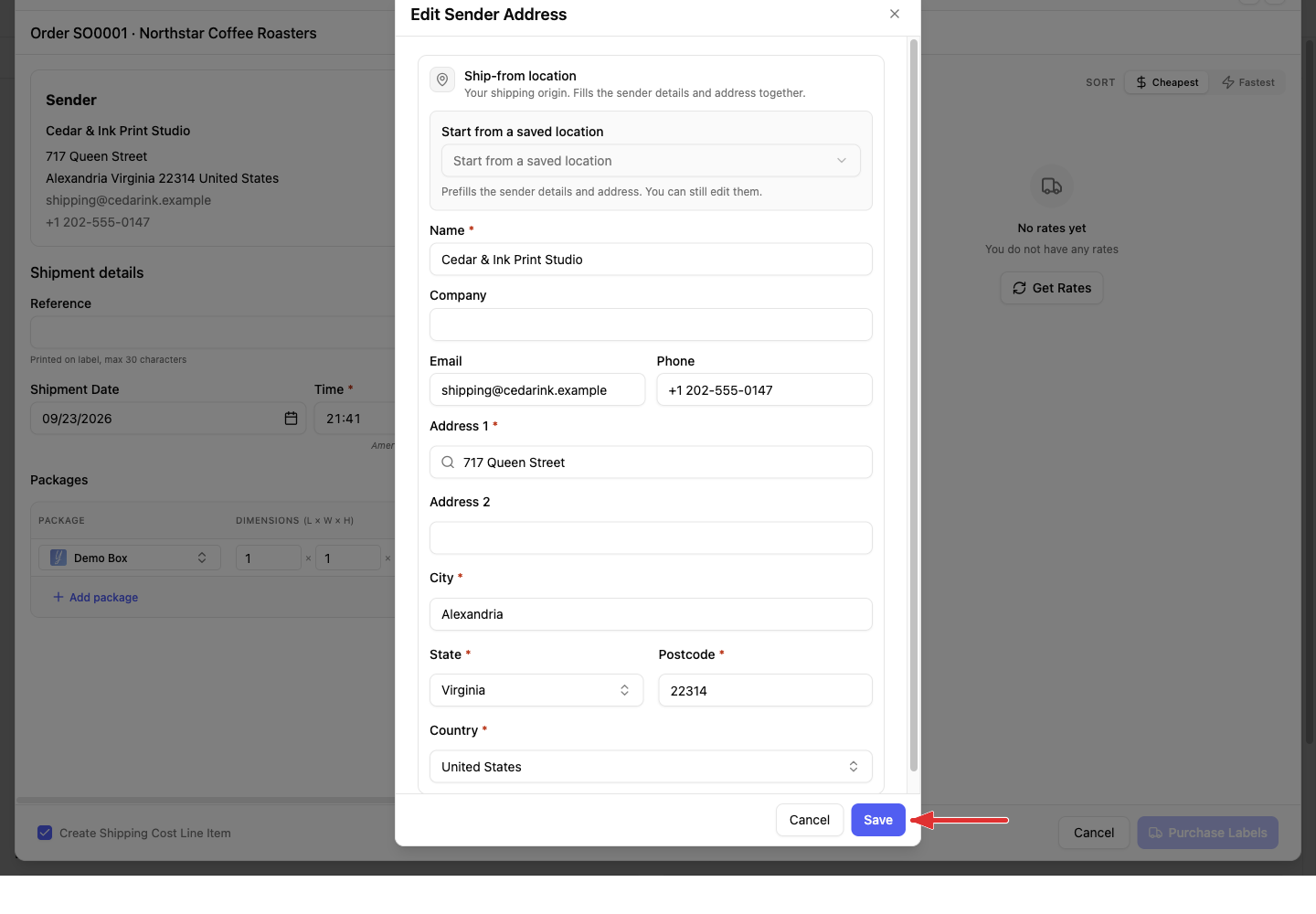Close the Edit Sender Address dialog

click(895, 14)
